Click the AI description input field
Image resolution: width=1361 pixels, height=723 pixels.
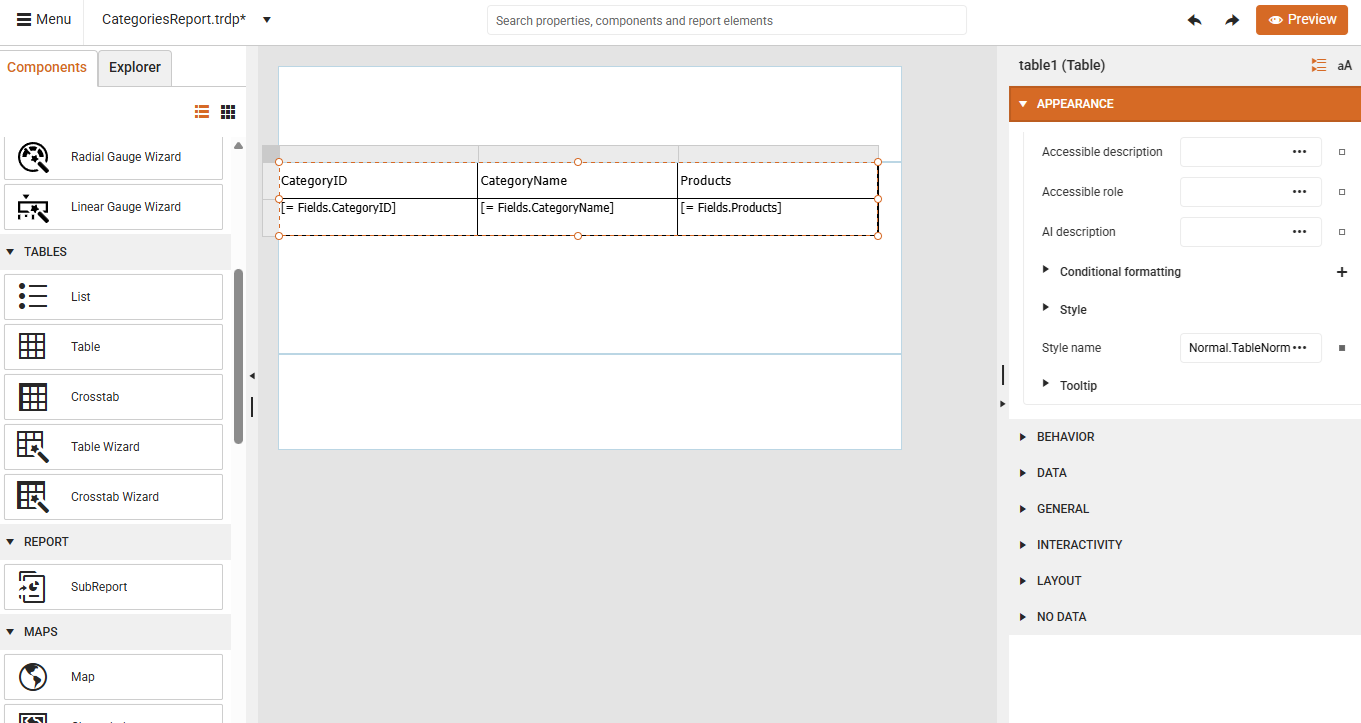(x=1248, y=231)
